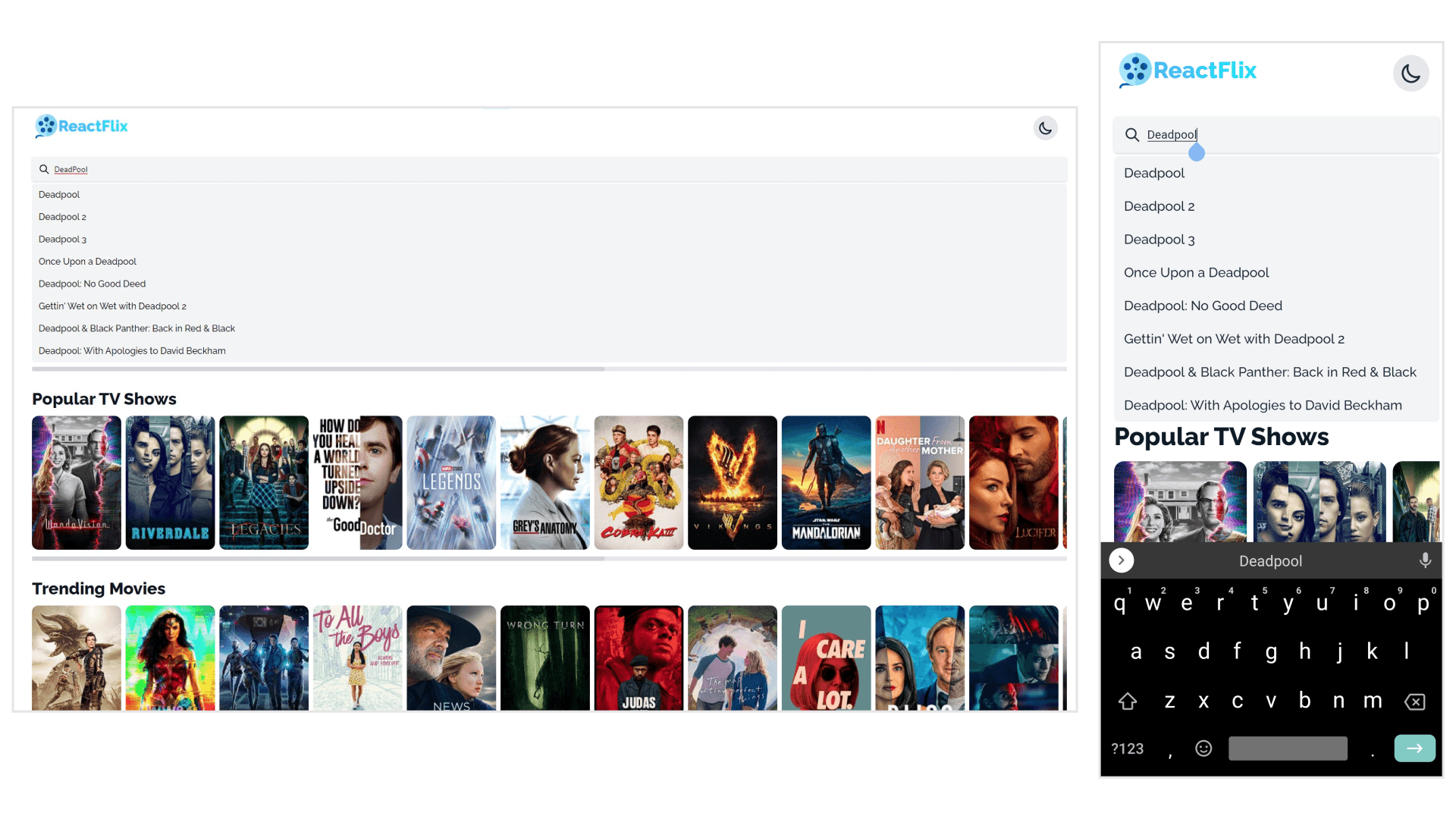The image size is (1456, 819).
Task: Pick desktop 'Deadpool: With Apologies to David Beckham'
Action: (549, 350)
